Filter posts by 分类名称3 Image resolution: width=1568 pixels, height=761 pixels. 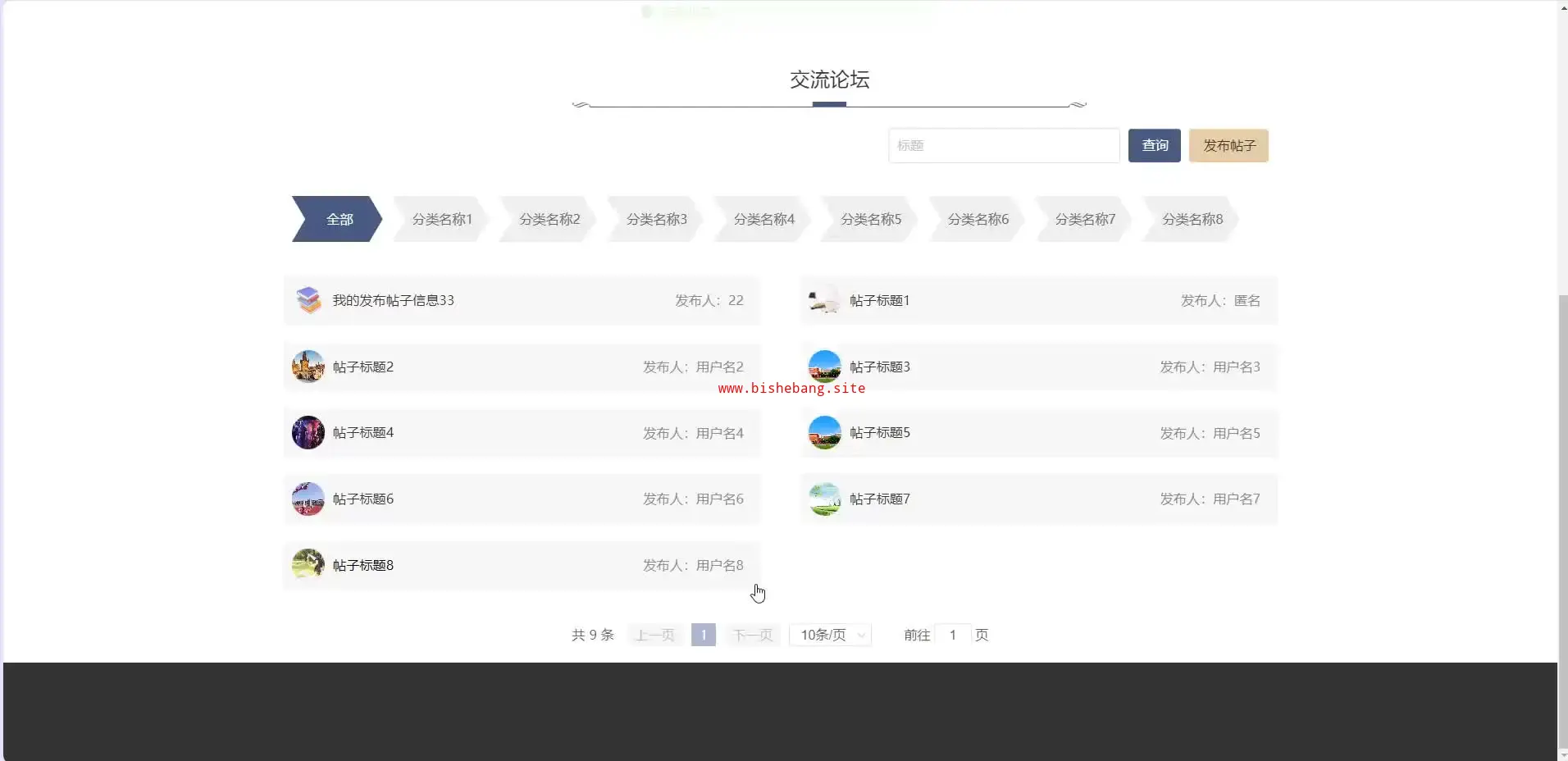(x=657, y=219)
